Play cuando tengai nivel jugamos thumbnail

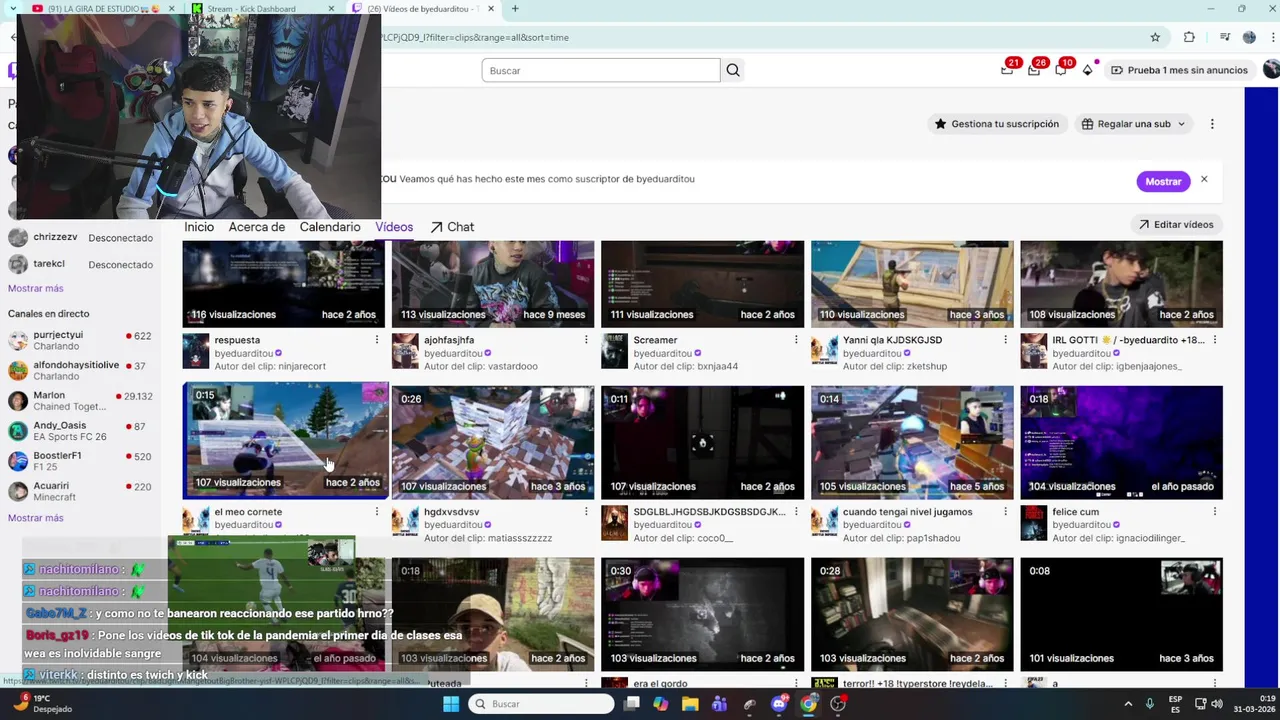[x=912, y=442]
